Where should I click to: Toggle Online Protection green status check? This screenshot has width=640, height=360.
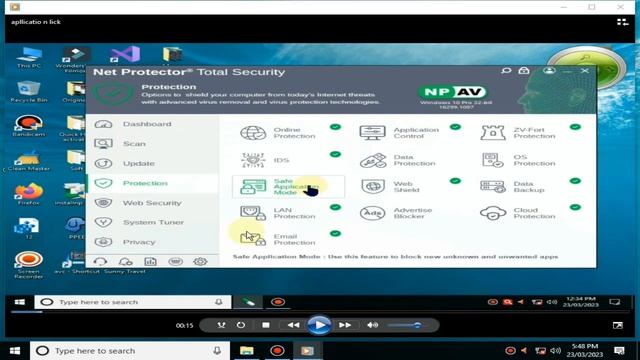335,127
